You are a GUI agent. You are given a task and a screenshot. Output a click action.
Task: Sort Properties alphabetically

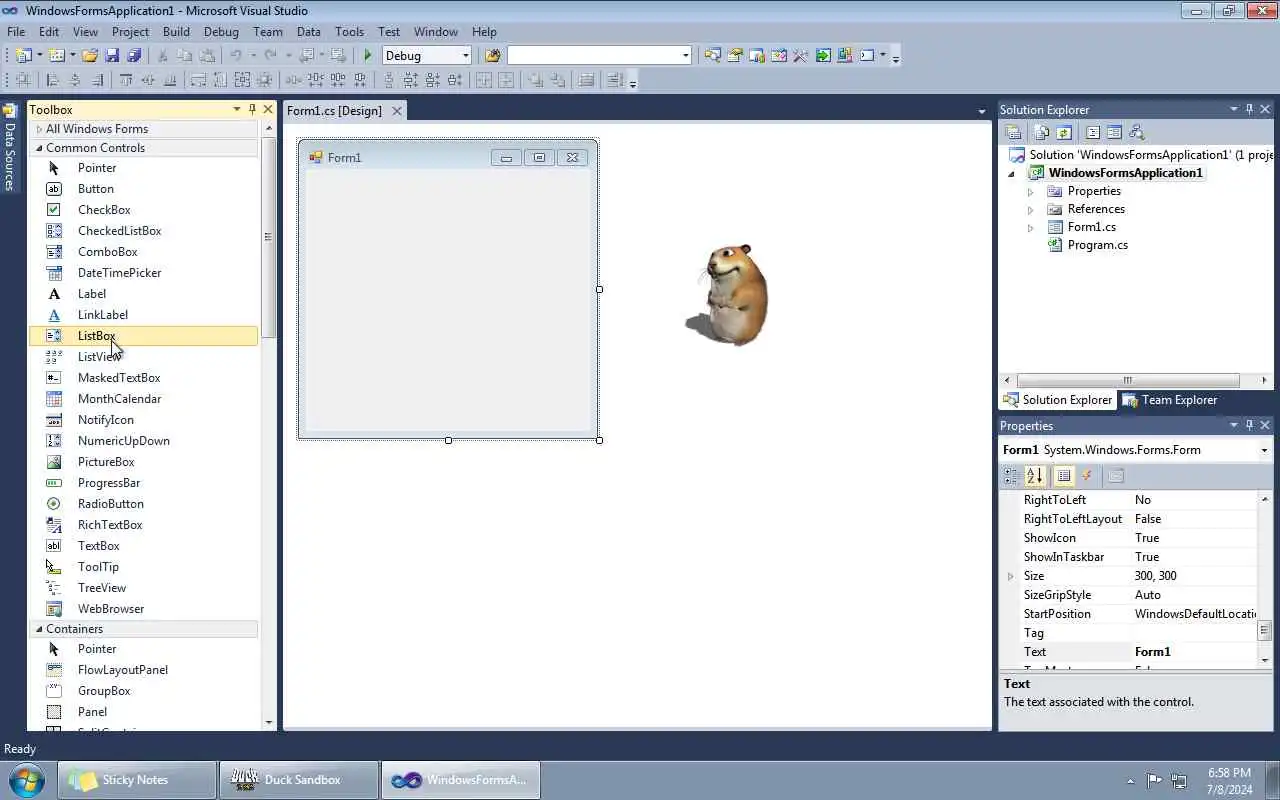tap(1034, 476)
